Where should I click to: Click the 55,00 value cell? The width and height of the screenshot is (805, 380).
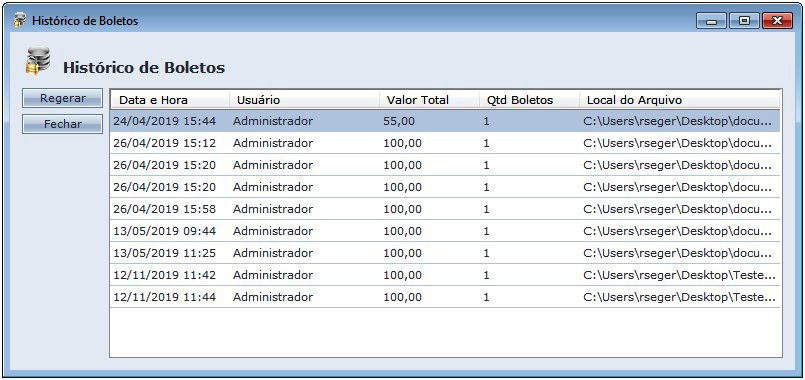[398, 122]
